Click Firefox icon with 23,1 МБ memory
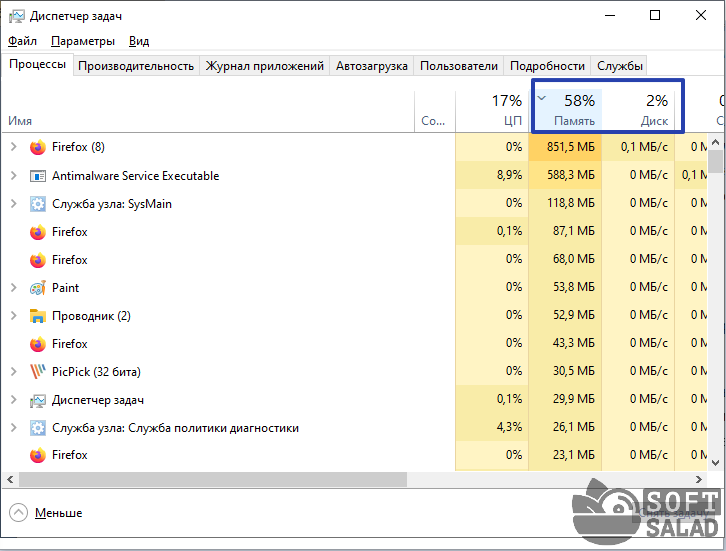This screenshot has height=551, width=726. click(38, 455)
